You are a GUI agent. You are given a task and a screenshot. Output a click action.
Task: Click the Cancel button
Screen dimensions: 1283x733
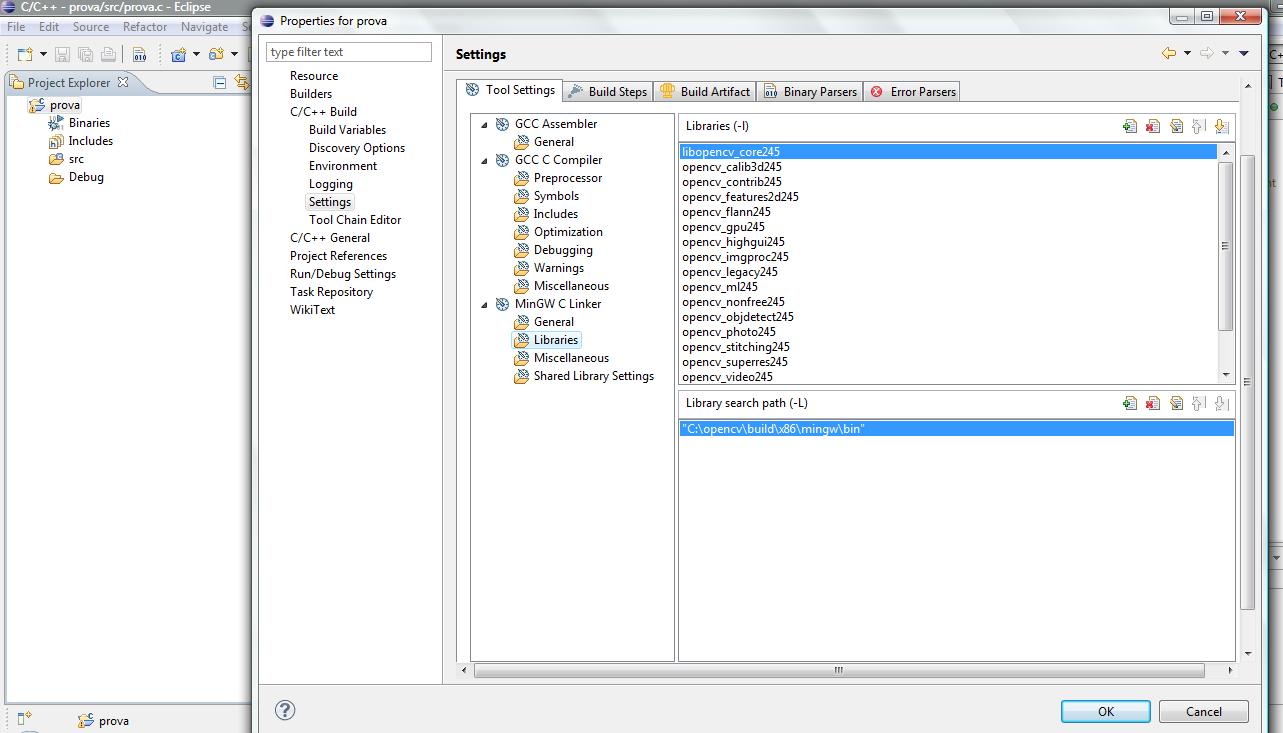pos(1203,711)
